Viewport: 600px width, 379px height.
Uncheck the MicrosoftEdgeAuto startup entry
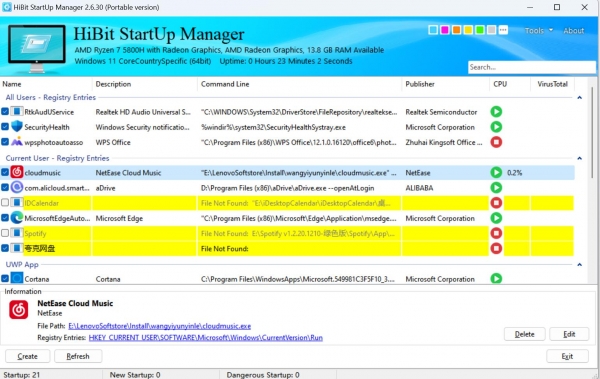tap(5, 218)
